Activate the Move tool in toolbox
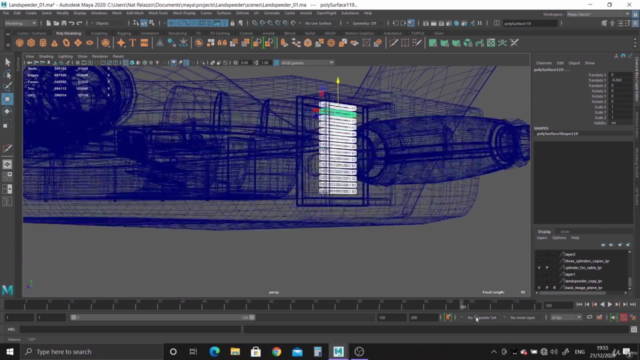 pos(7,99)
